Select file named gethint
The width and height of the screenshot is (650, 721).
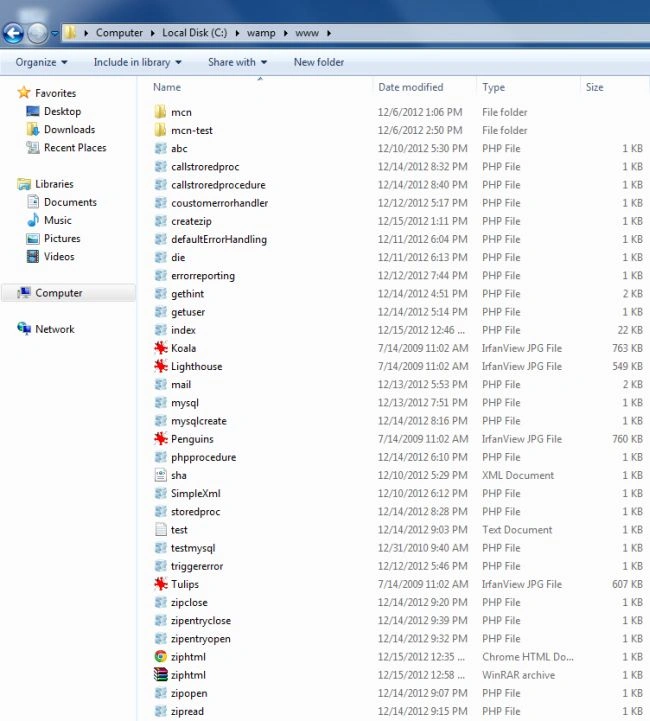pos(187,294)
